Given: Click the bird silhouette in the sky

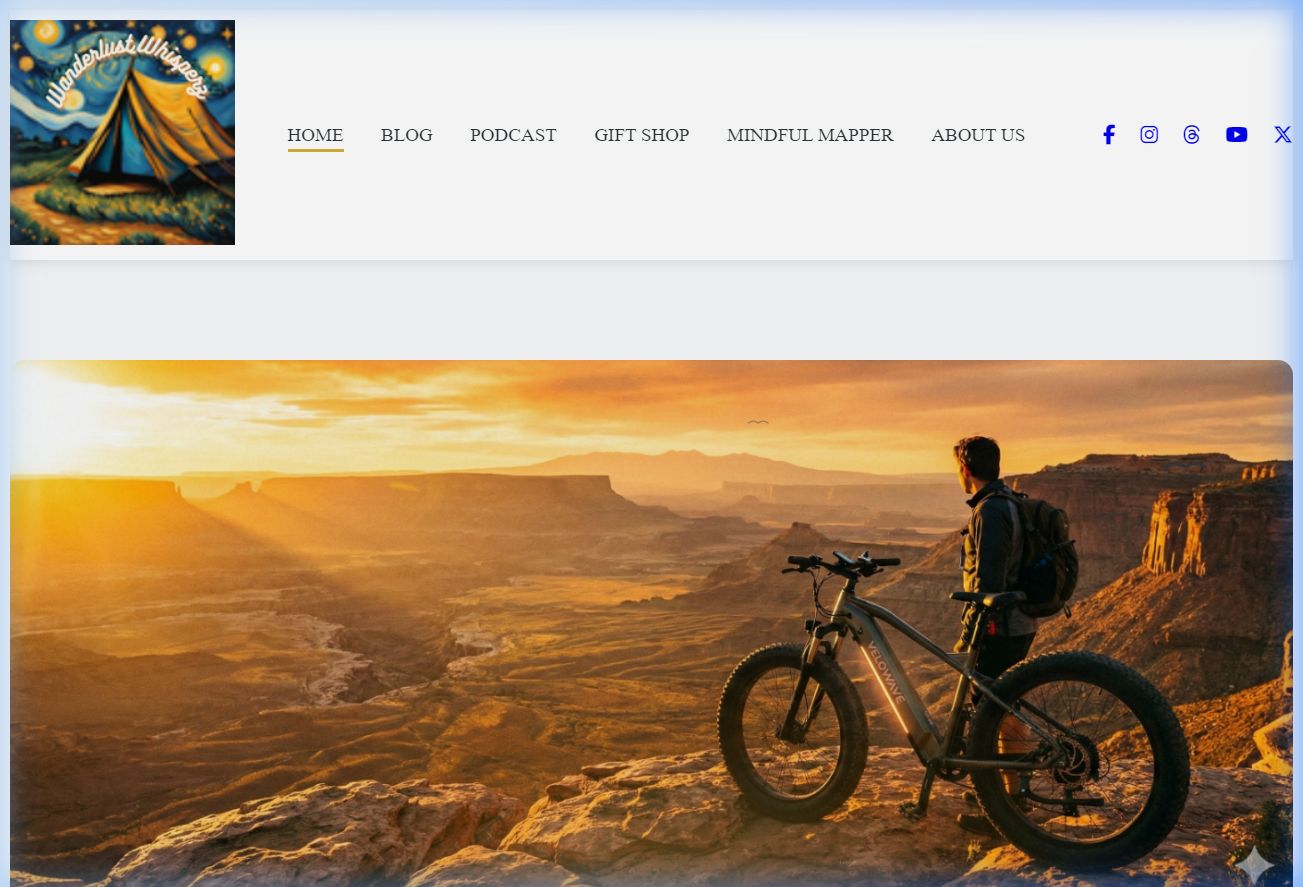Looking at the screenshot, I should pyautogui.click(x=758, y=422).
